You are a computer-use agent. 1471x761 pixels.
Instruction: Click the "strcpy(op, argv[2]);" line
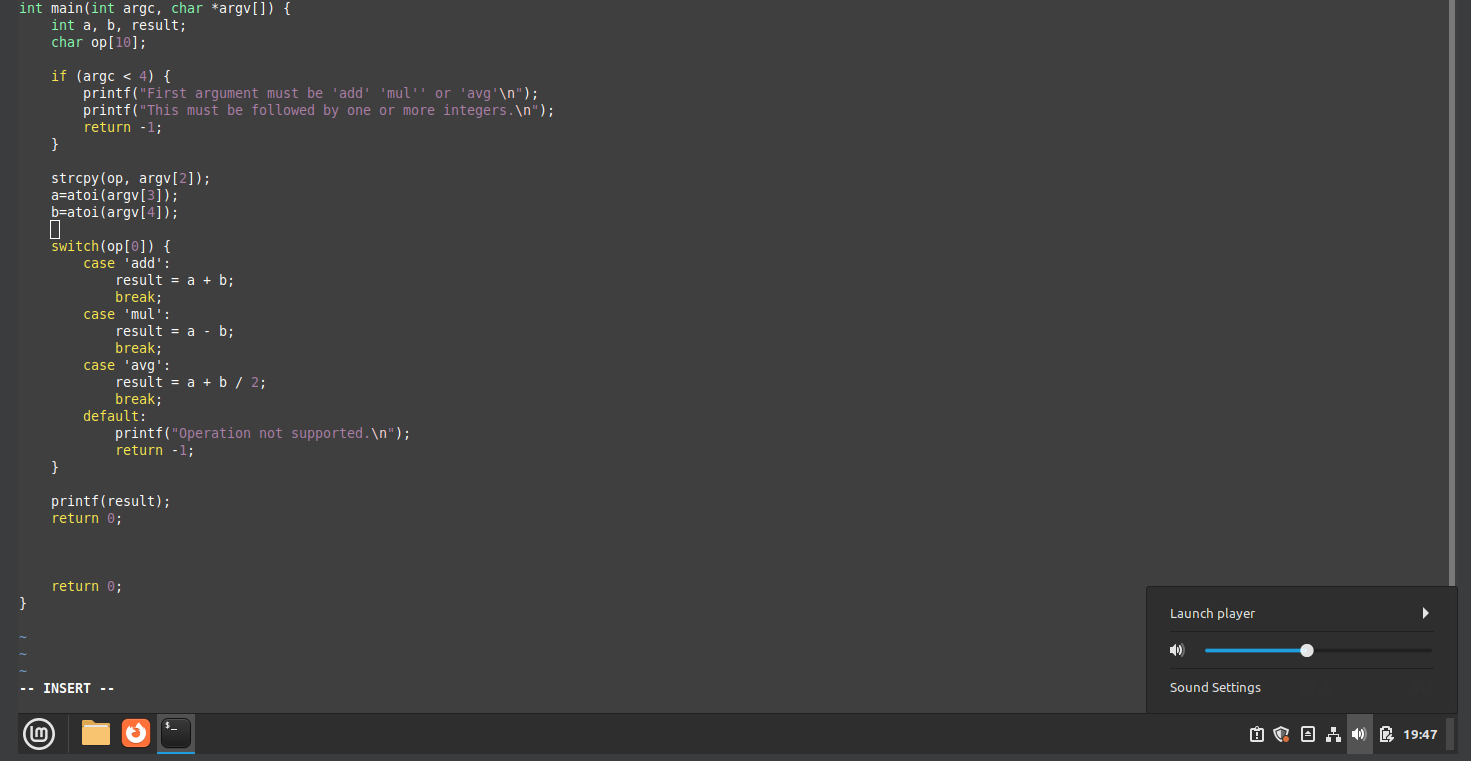coord(131,178)
